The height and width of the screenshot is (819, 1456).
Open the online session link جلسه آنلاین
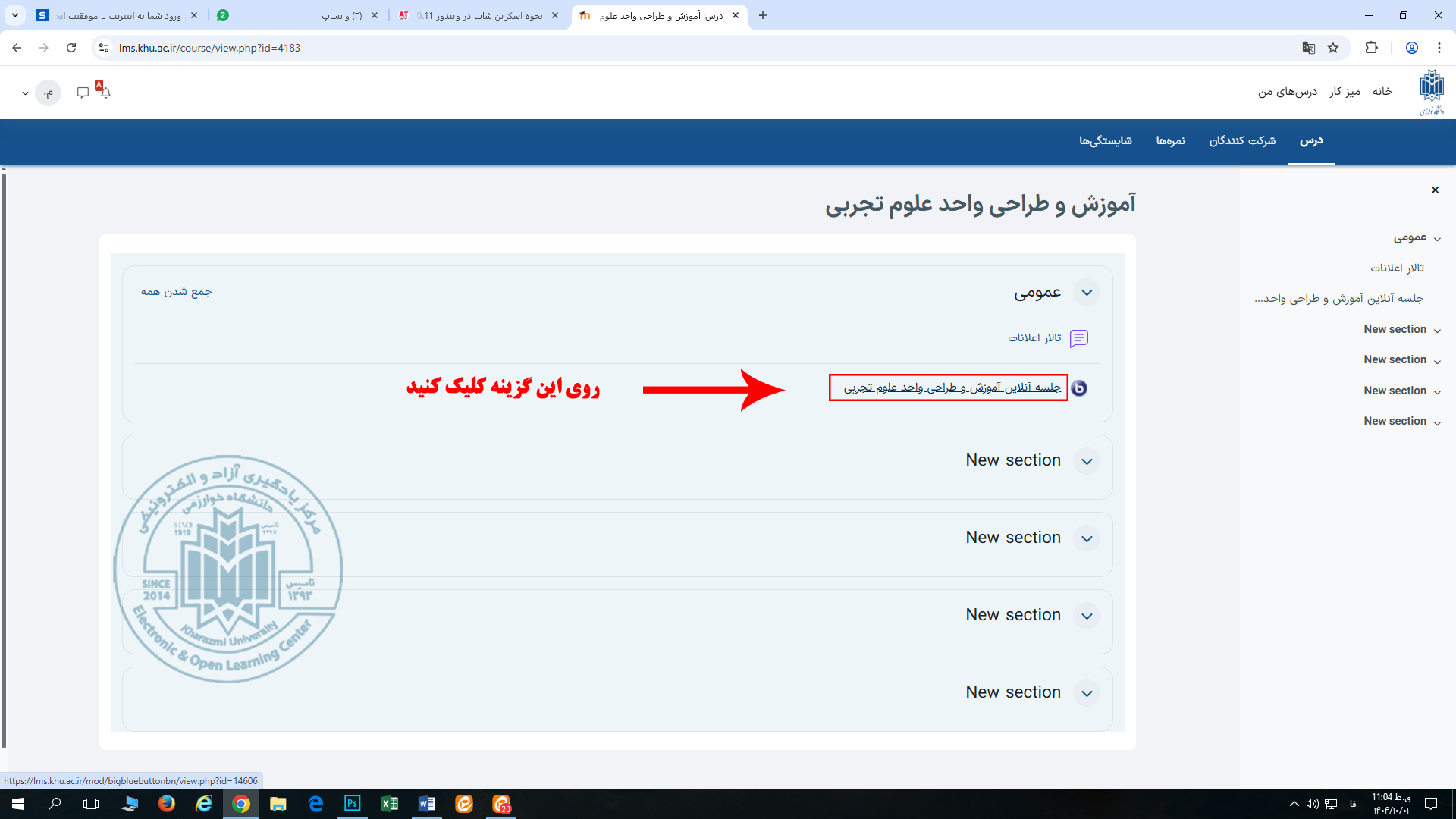point(952,388)
